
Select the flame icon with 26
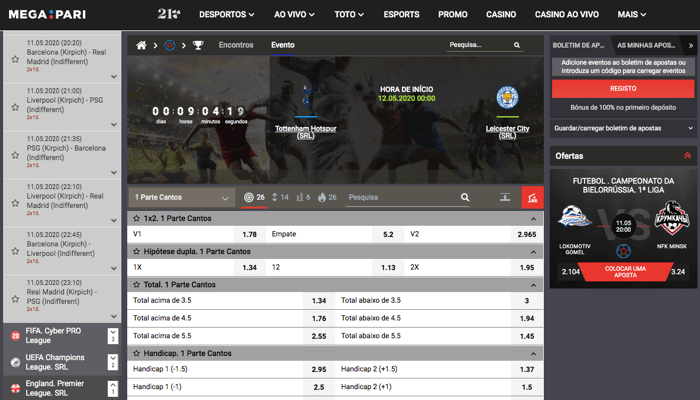[327, 197]
